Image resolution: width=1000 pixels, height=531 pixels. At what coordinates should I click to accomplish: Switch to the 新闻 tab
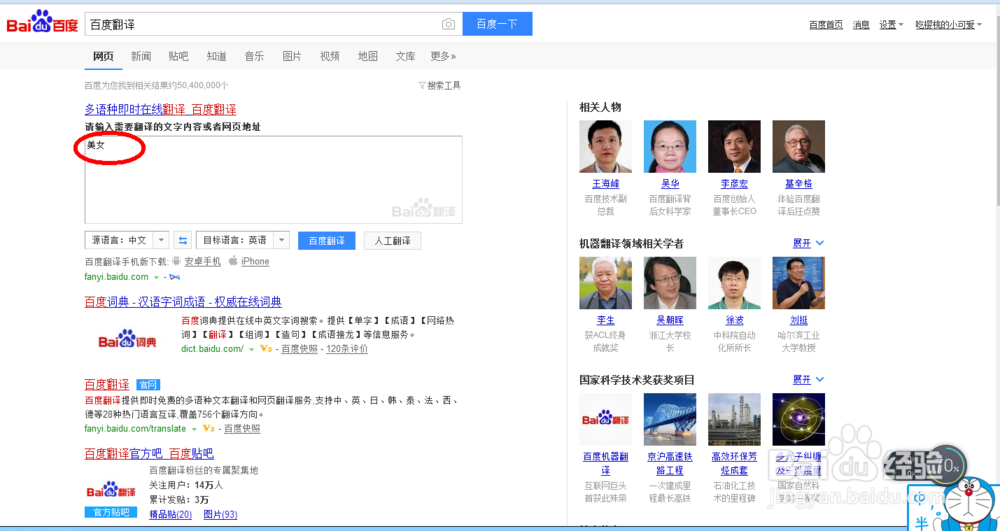(x=141, y=56)
